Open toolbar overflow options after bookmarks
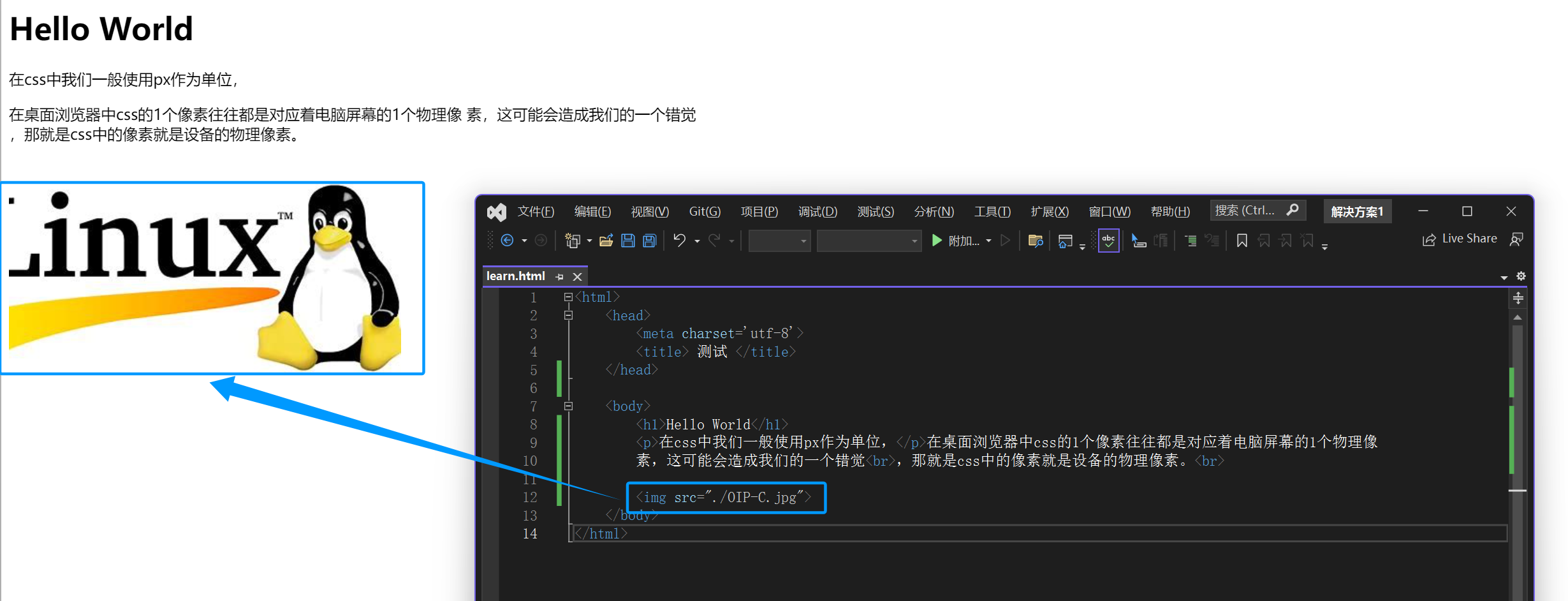Viewport: 1568px width, 601px height. click(x=1324, y=247)
